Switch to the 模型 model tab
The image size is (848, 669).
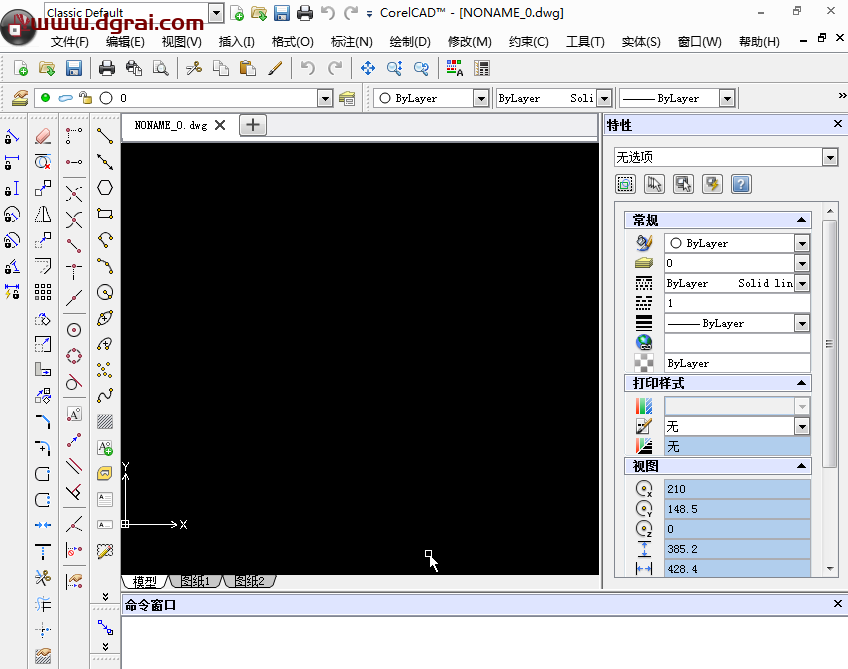(144, 581)
